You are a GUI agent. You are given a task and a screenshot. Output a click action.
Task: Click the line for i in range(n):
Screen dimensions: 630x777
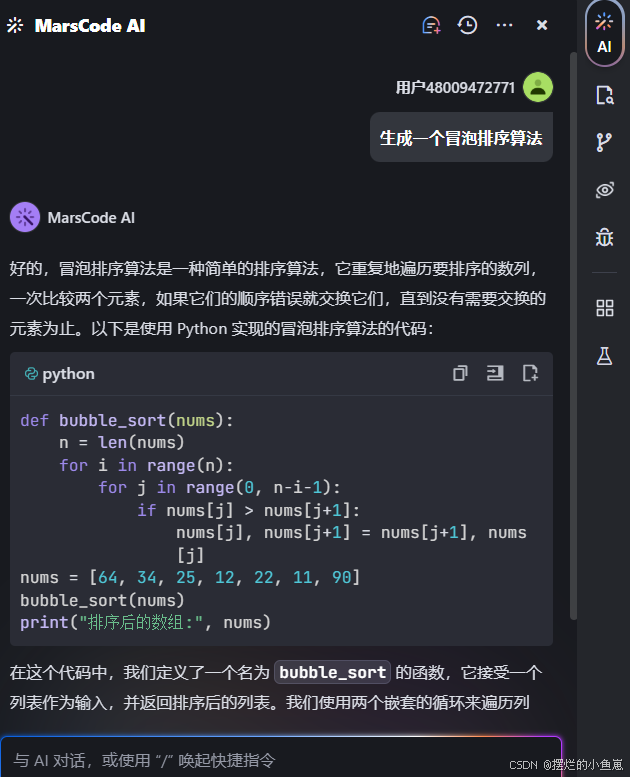(146, 465)
